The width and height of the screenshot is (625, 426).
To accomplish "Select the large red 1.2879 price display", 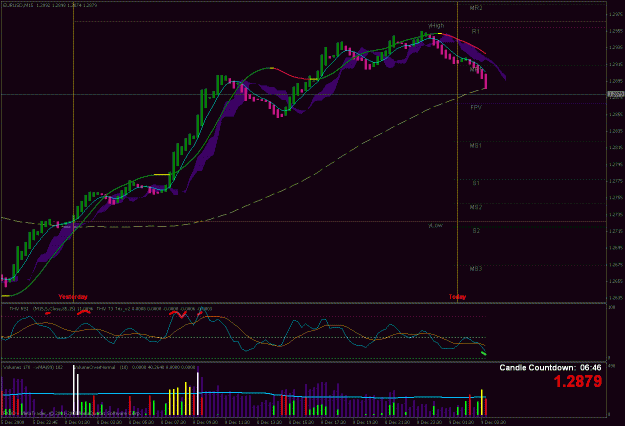I will point(578,381).
